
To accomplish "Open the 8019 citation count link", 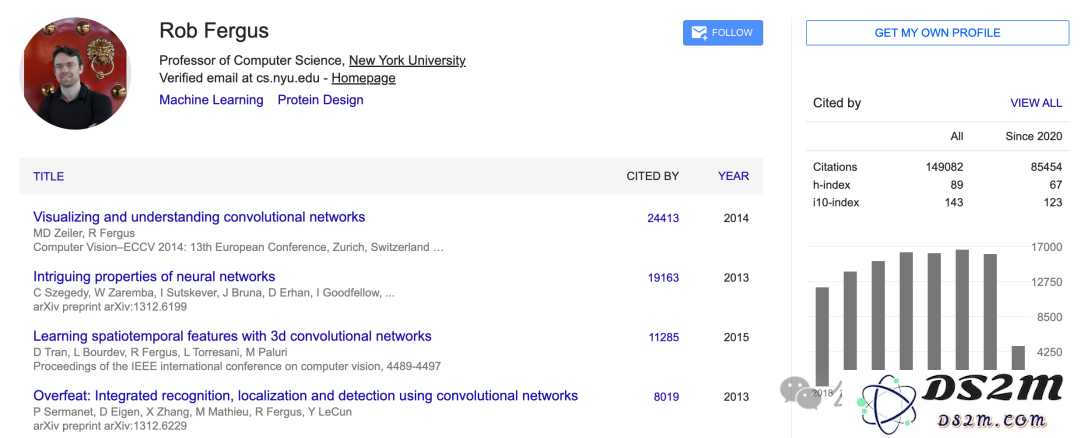I will pos(667,397).
